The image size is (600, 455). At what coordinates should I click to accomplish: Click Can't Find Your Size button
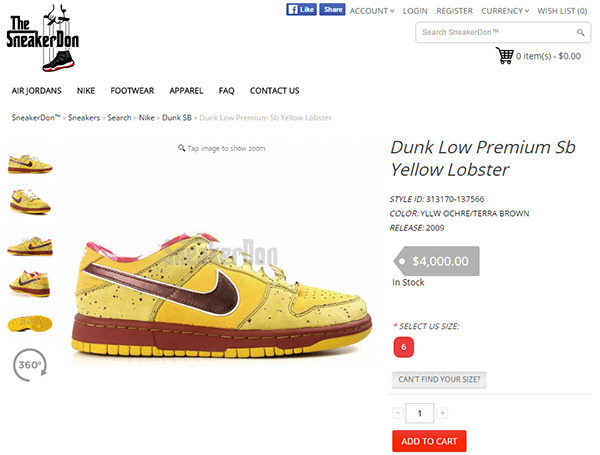point(439,380)
